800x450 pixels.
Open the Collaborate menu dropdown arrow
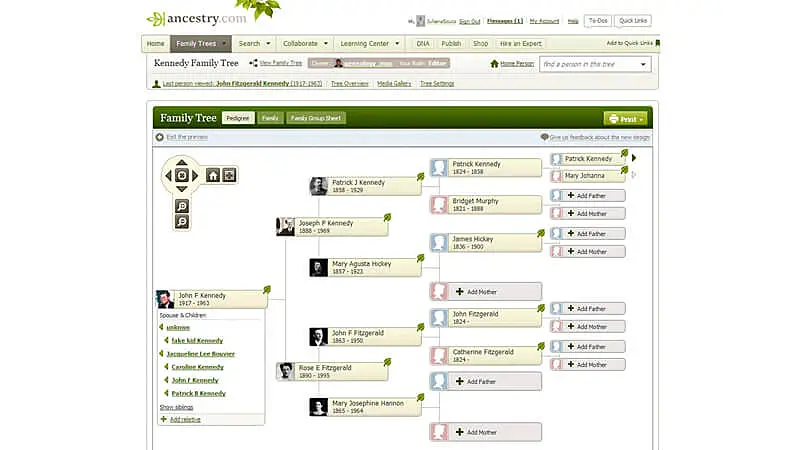click(326, 43)
